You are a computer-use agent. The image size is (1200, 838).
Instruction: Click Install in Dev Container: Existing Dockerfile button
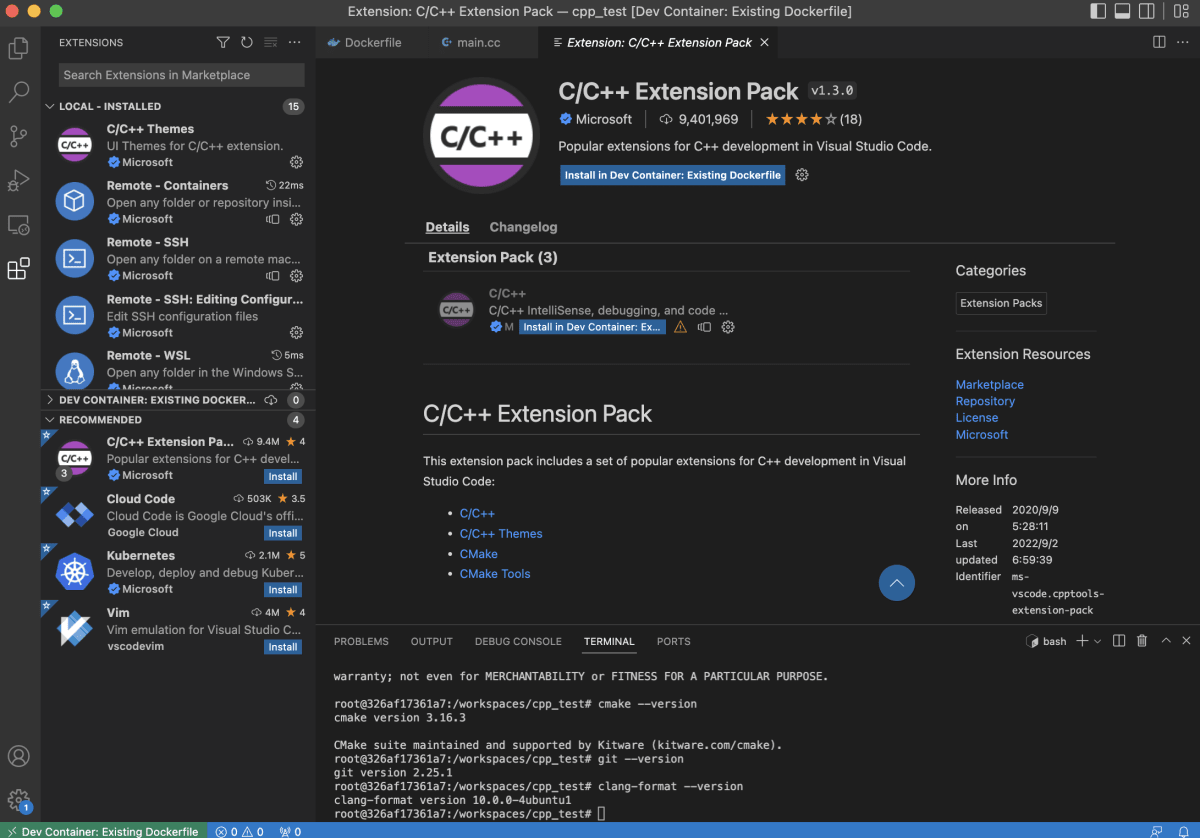[672, 175]
